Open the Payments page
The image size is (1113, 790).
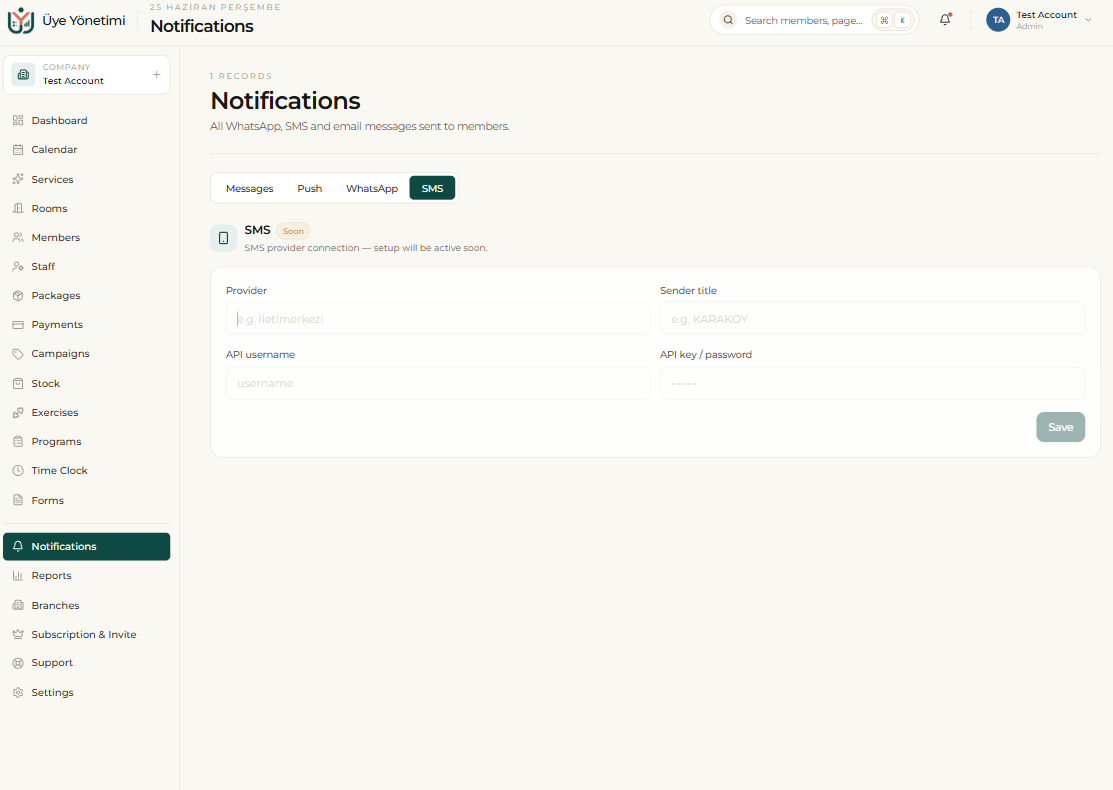87,325
